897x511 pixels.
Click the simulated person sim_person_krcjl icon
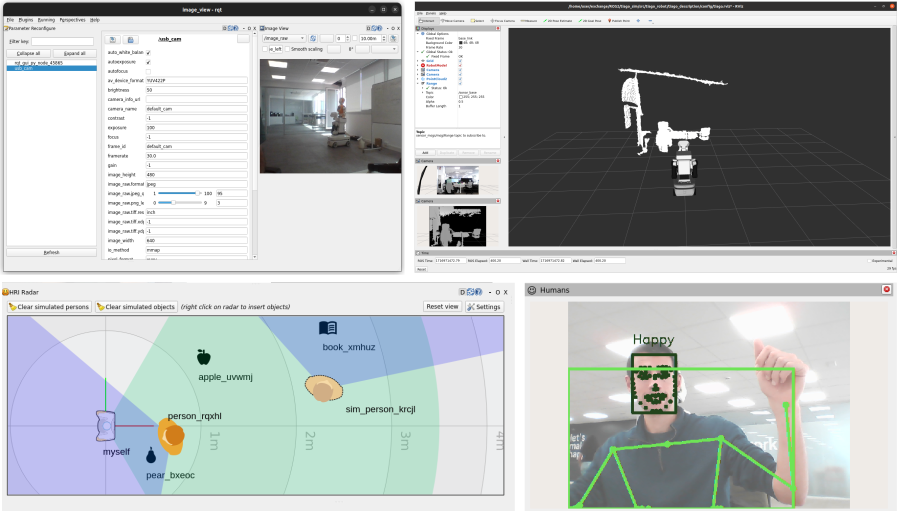(323, 388)
